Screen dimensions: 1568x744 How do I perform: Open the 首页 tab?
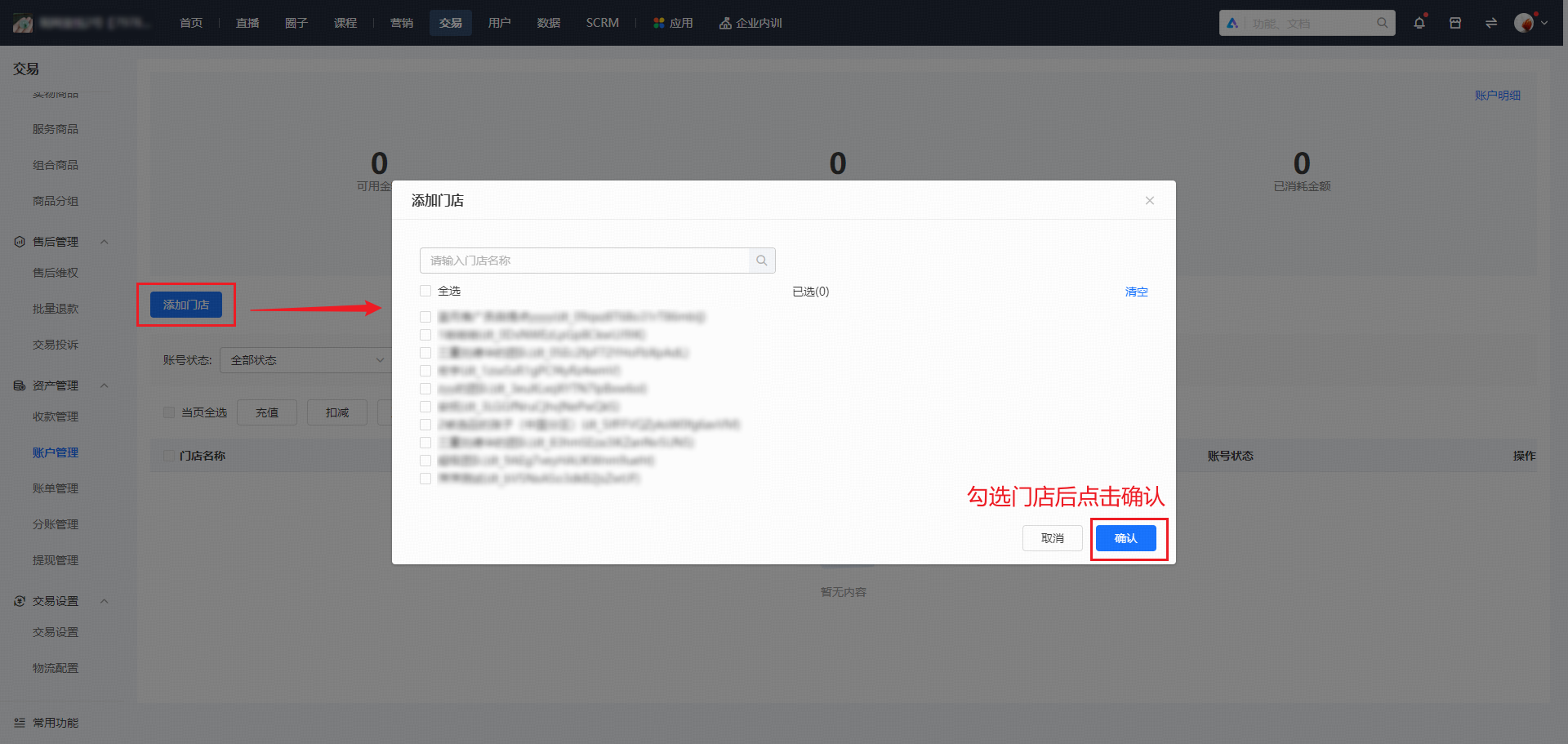click(191, 23)
